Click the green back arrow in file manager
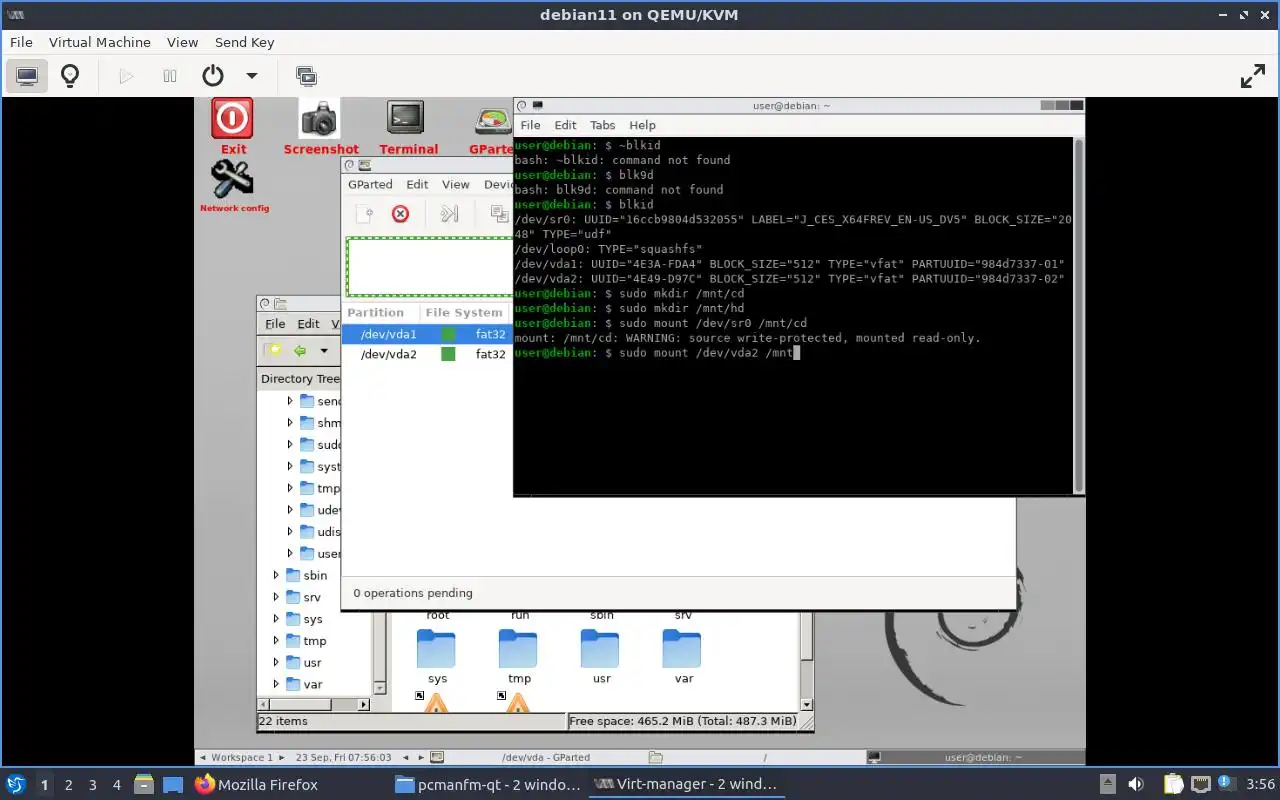 pyautogui.click(x=299, y=350)
